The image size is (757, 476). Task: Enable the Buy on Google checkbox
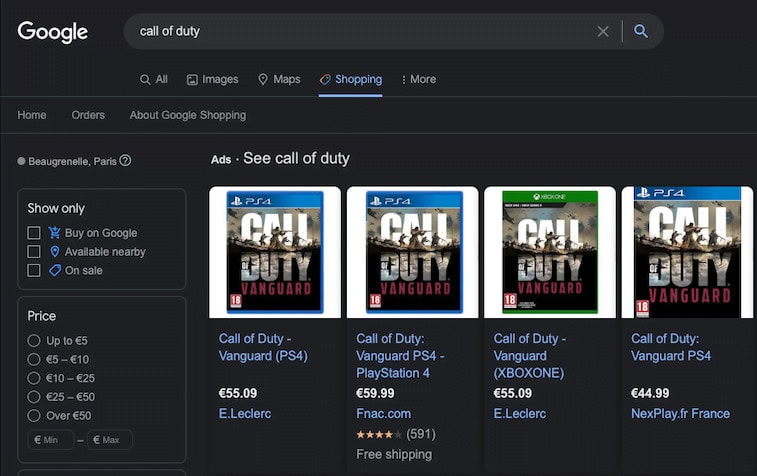pyautogui.click(x=34, y=233)
